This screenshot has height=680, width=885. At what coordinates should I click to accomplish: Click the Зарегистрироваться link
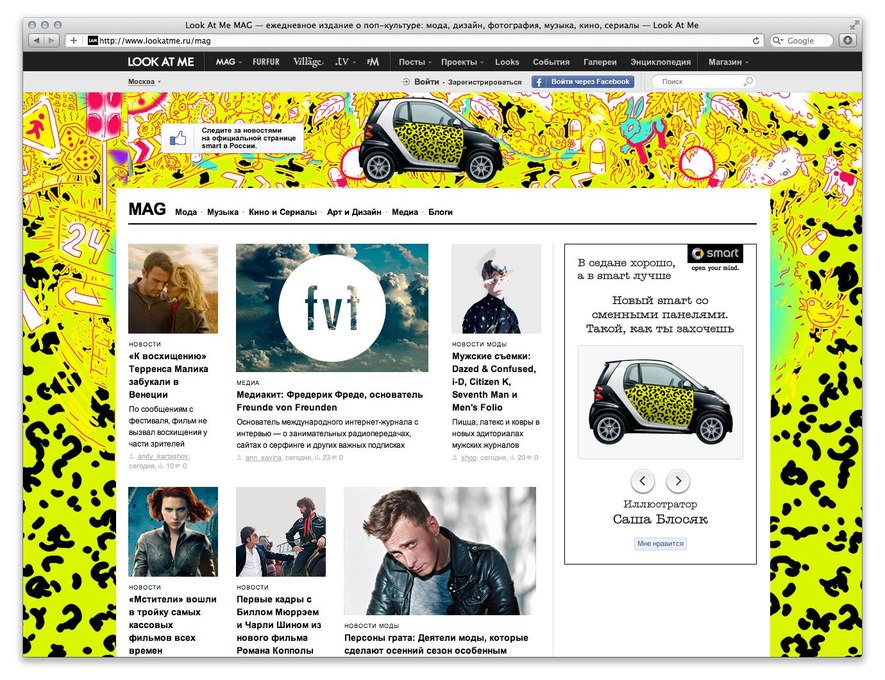[485, 82]
